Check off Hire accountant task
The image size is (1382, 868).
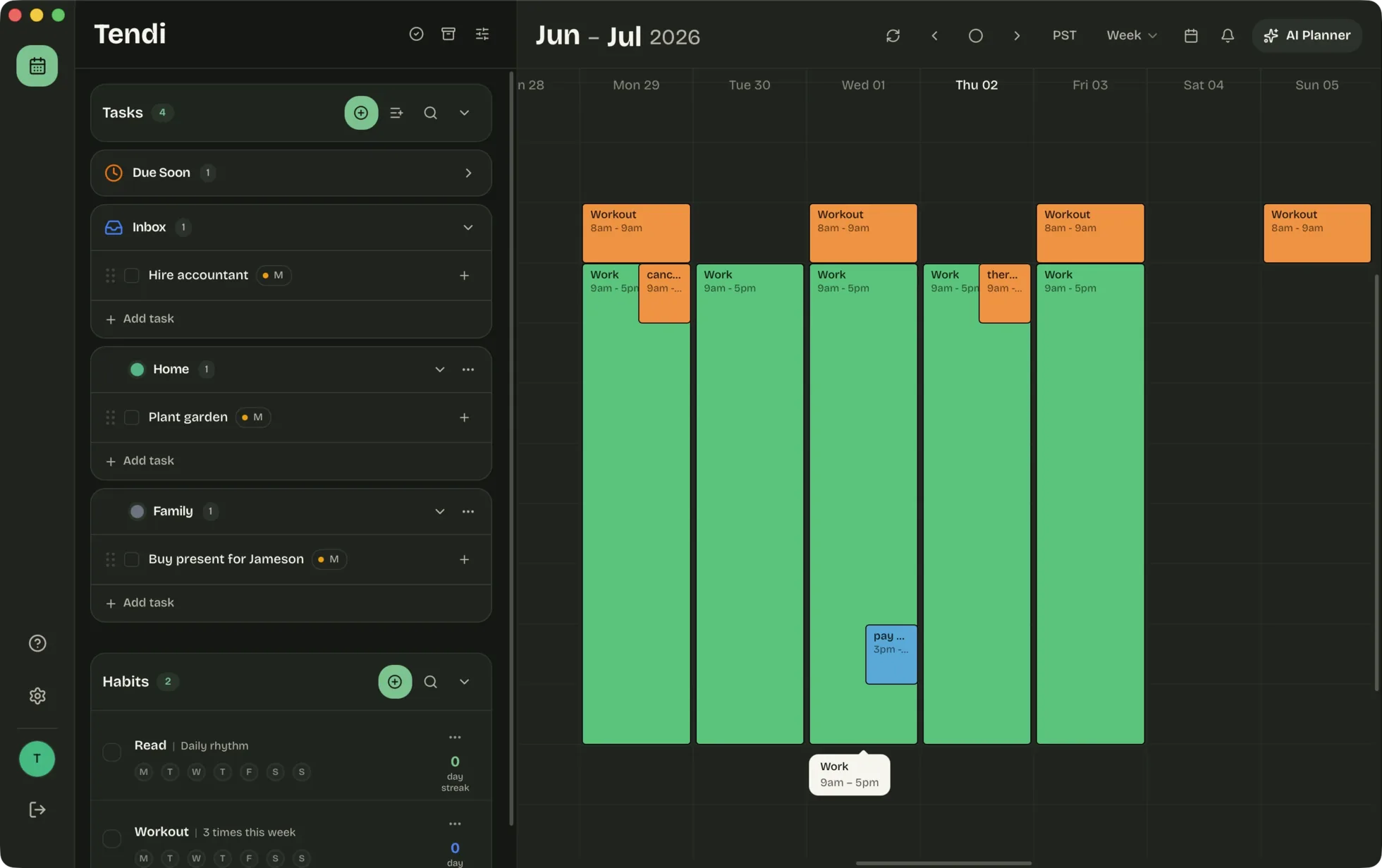[x=131, y=276]
